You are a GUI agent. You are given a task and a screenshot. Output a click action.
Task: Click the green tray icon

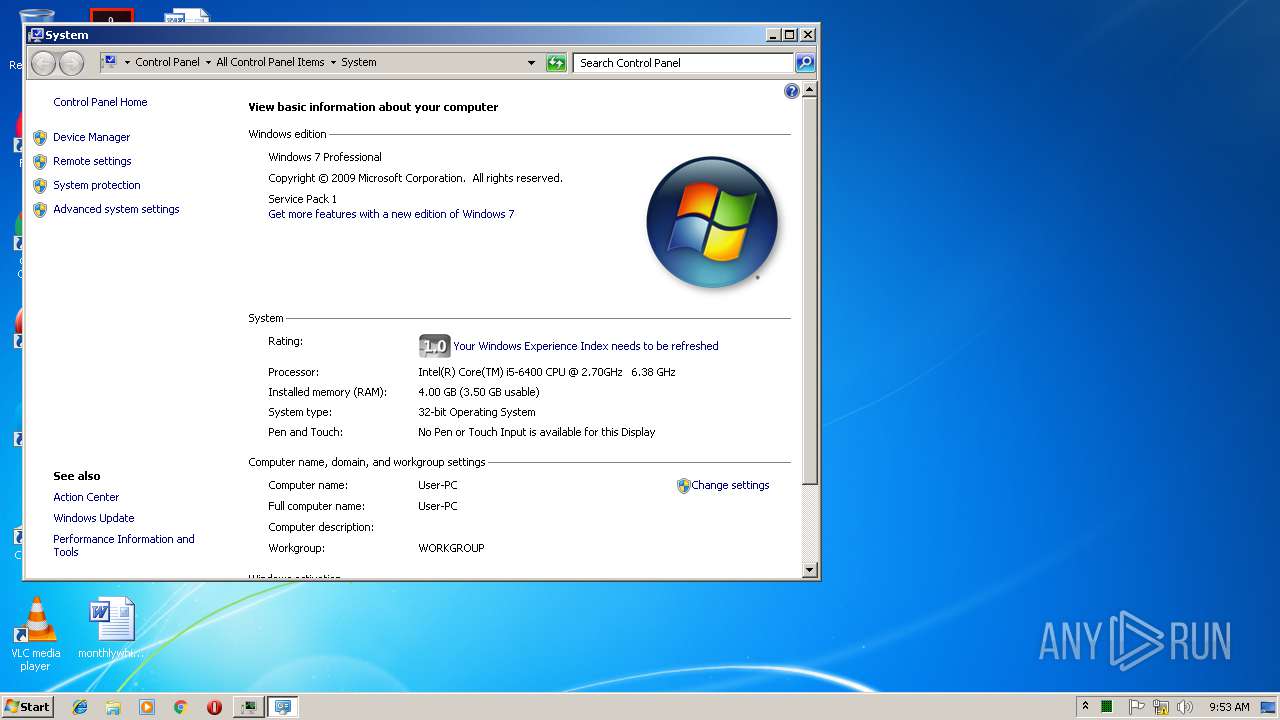(x=1107, y=707)
